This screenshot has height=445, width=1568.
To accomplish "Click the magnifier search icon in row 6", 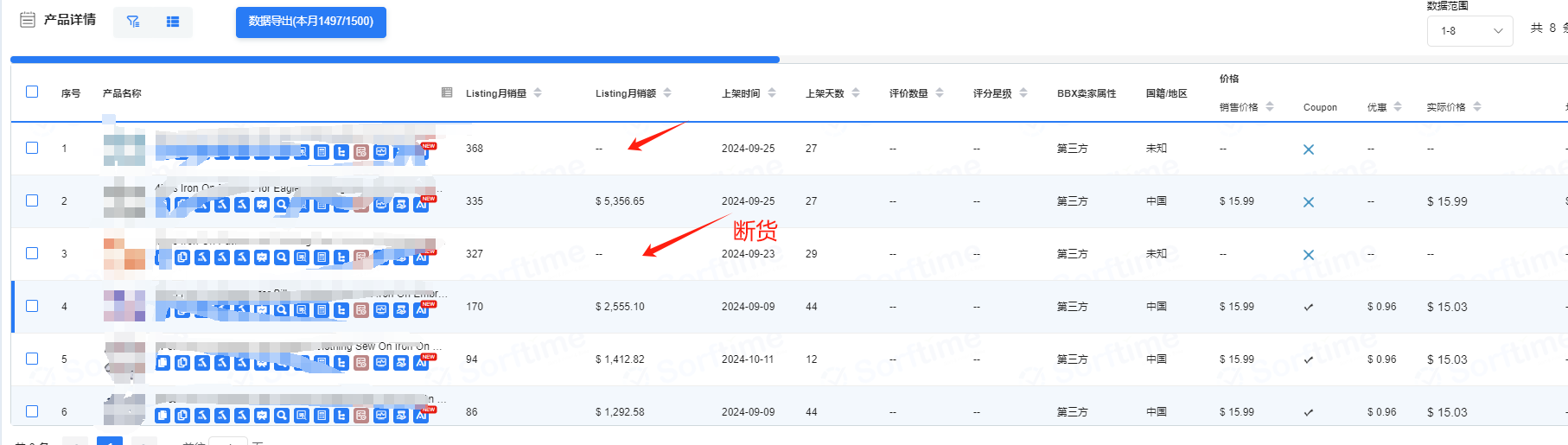I will (282, 416).
